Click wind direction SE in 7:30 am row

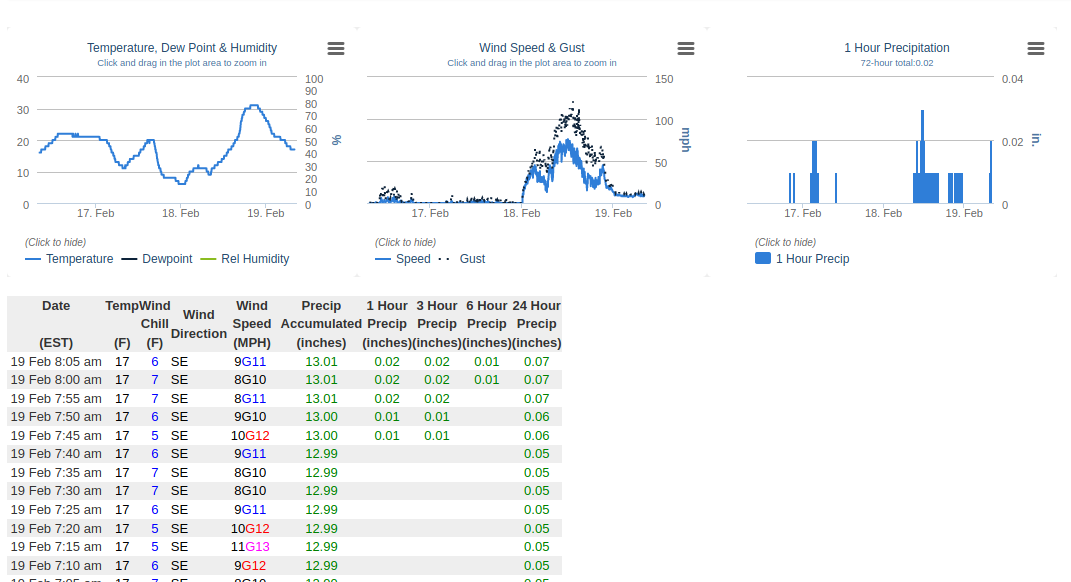point(180,491)
